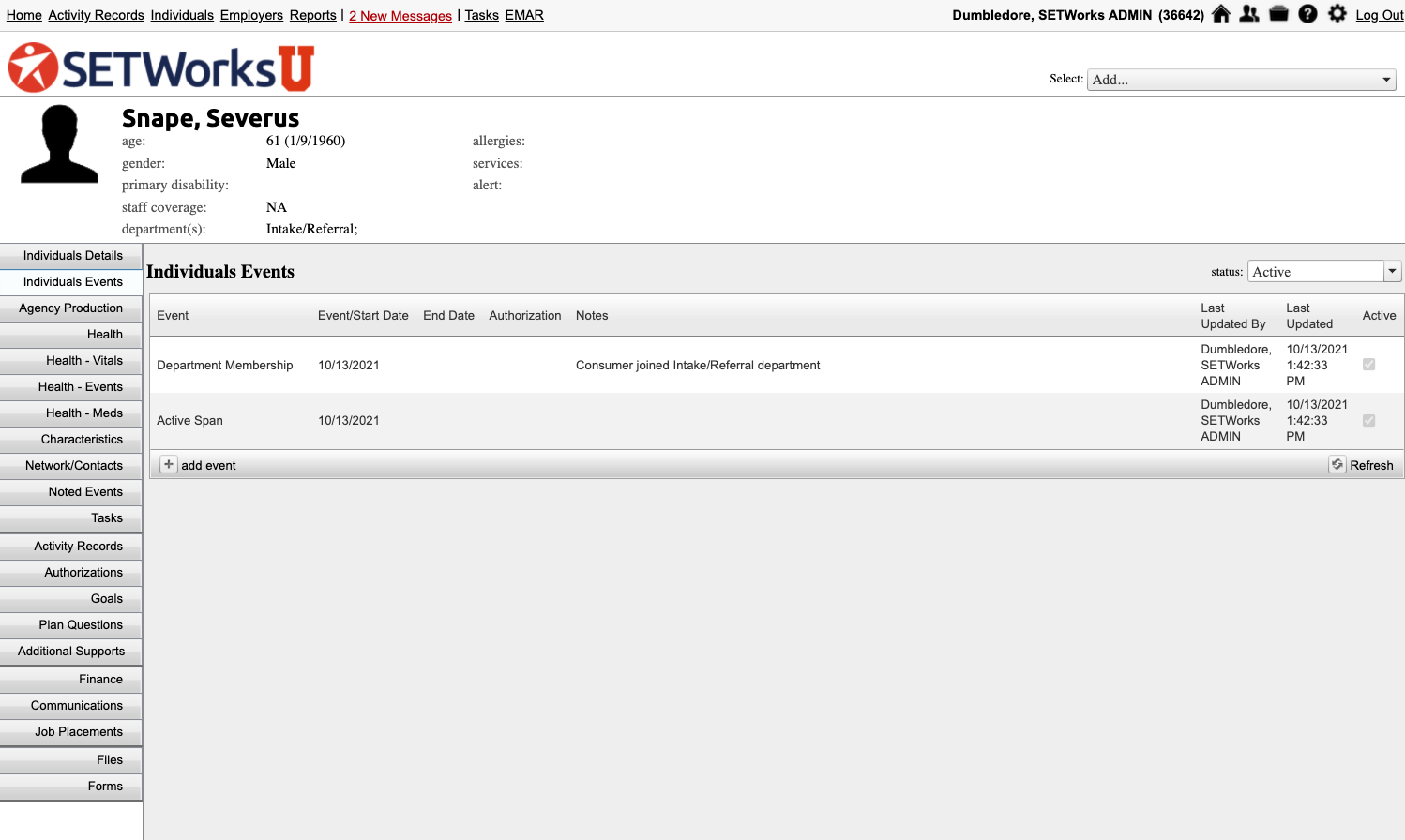Click Last Updated By column header
The height and width of the screenshot is (840, 1405).
[1233, 315]
